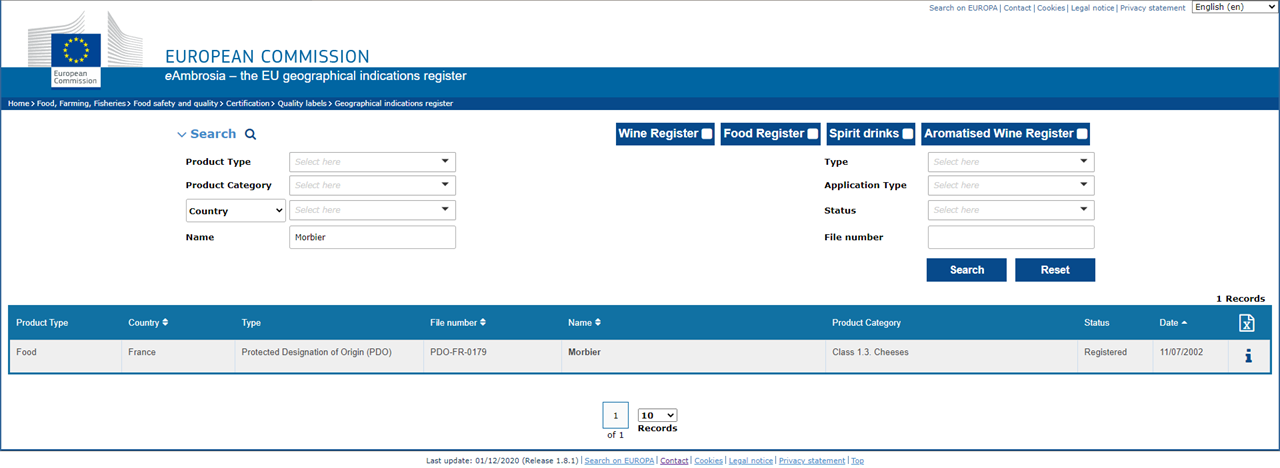The width and height of the screenshot is (1280, 468).
Task: Click Search on EUROPA footer link
Action: coord(619,461)
